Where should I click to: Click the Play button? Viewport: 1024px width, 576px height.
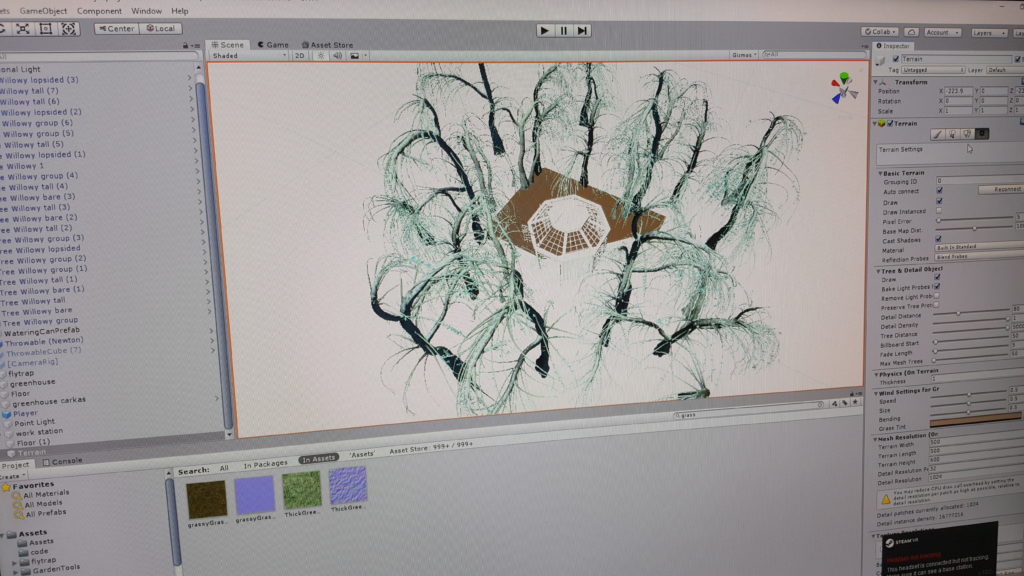point(545,30)
